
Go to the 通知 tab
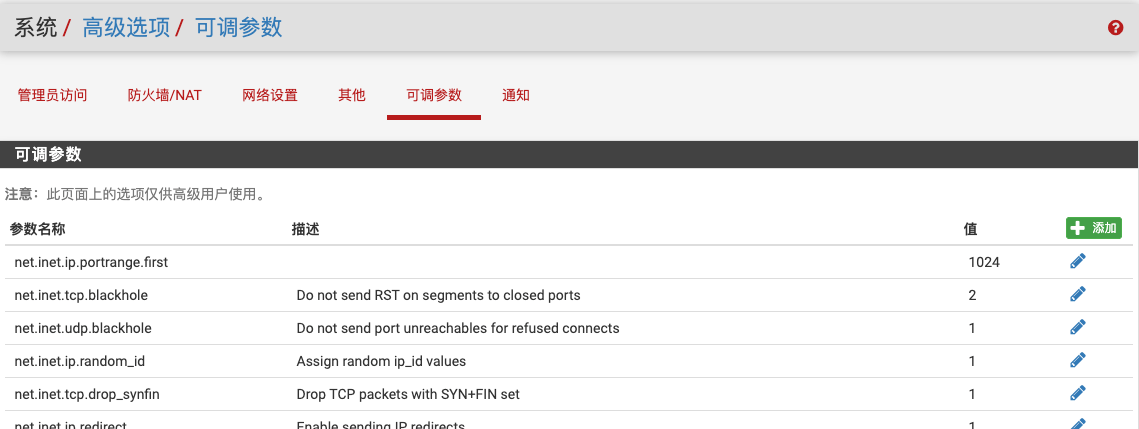516,96
